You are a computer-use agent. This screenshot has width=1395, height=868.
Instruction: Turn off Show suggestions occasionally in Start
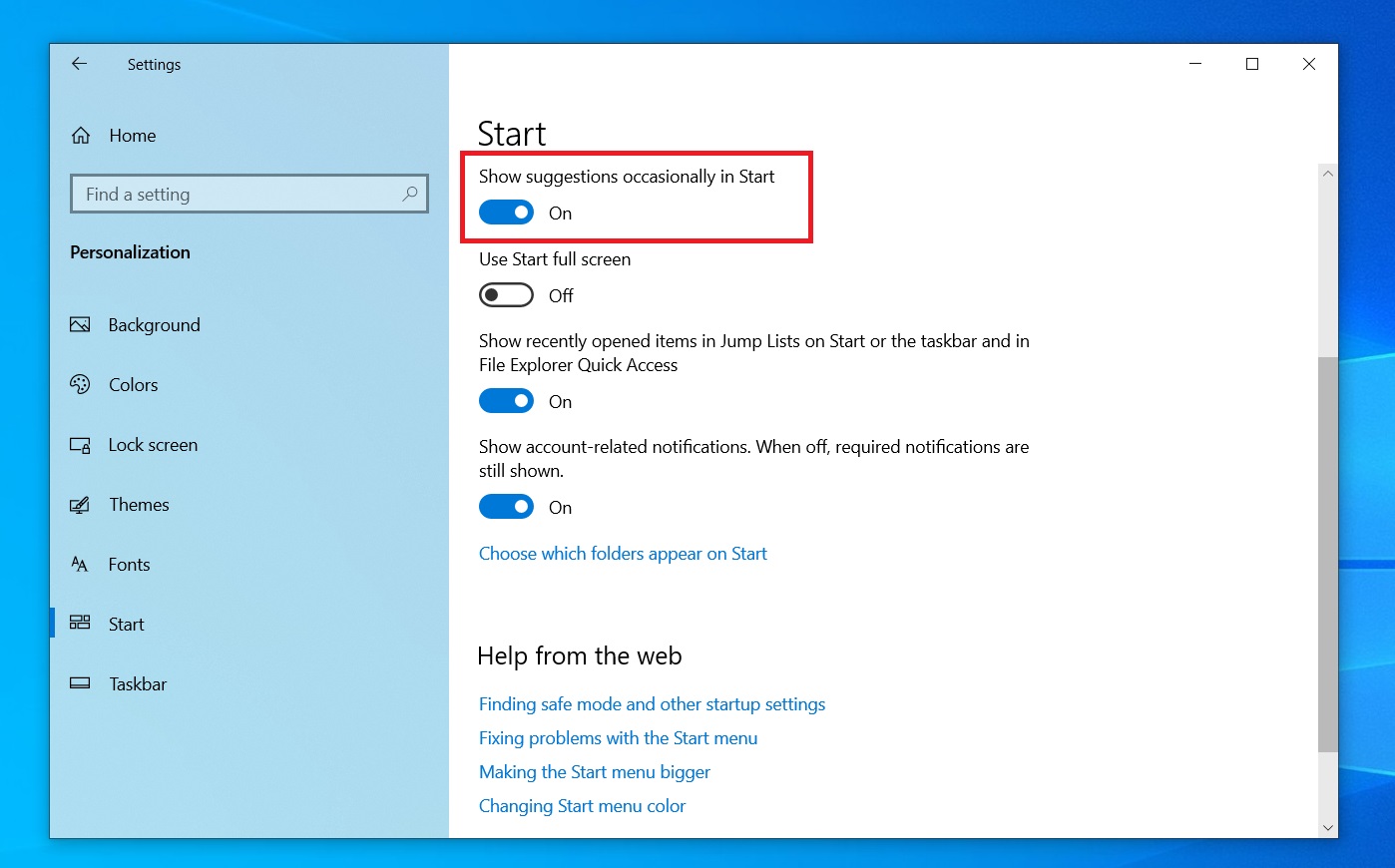click(506, 213)
